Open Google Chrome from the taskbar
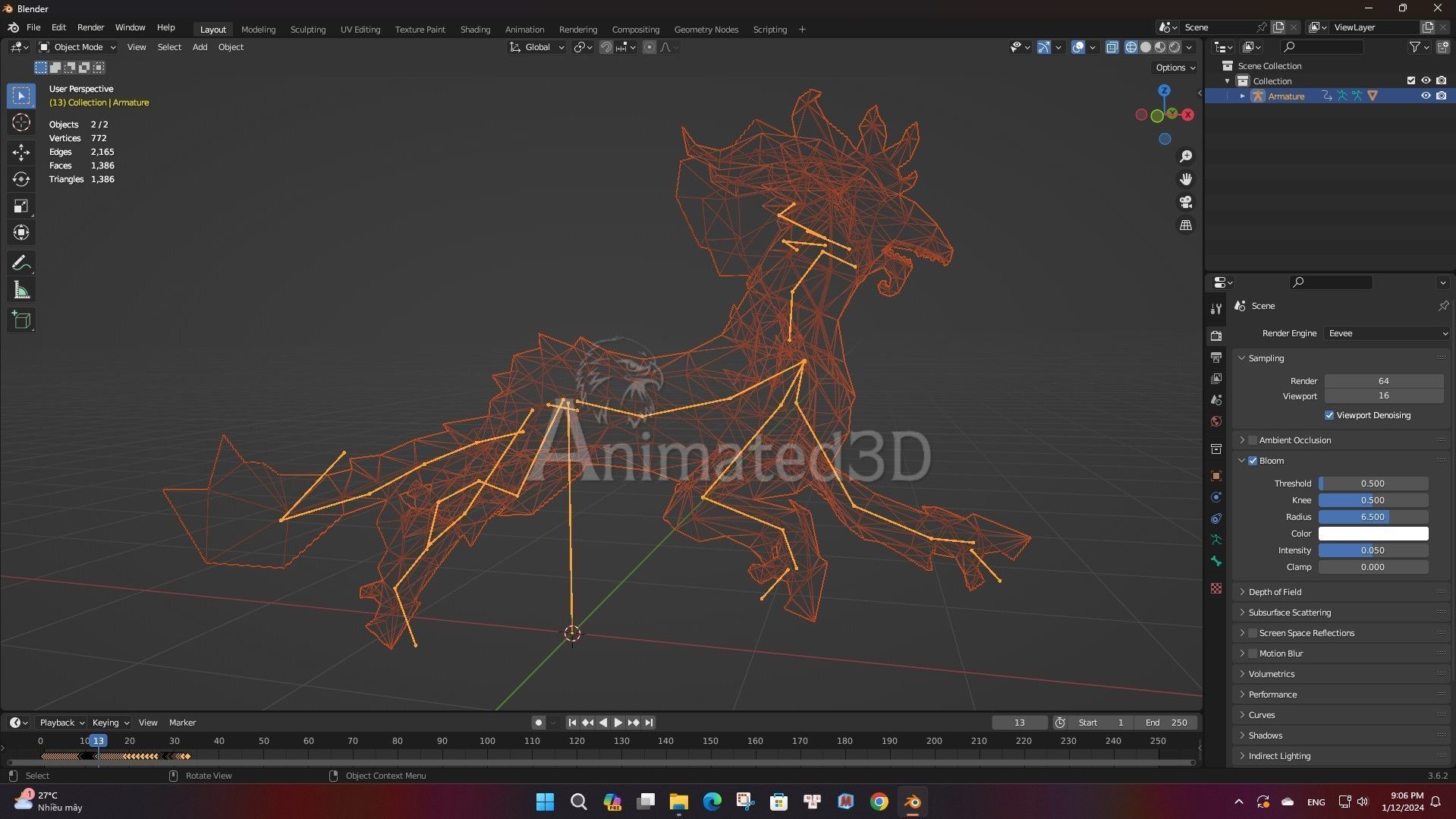This screenshot has height=819, width=1456. coord(879,802)
